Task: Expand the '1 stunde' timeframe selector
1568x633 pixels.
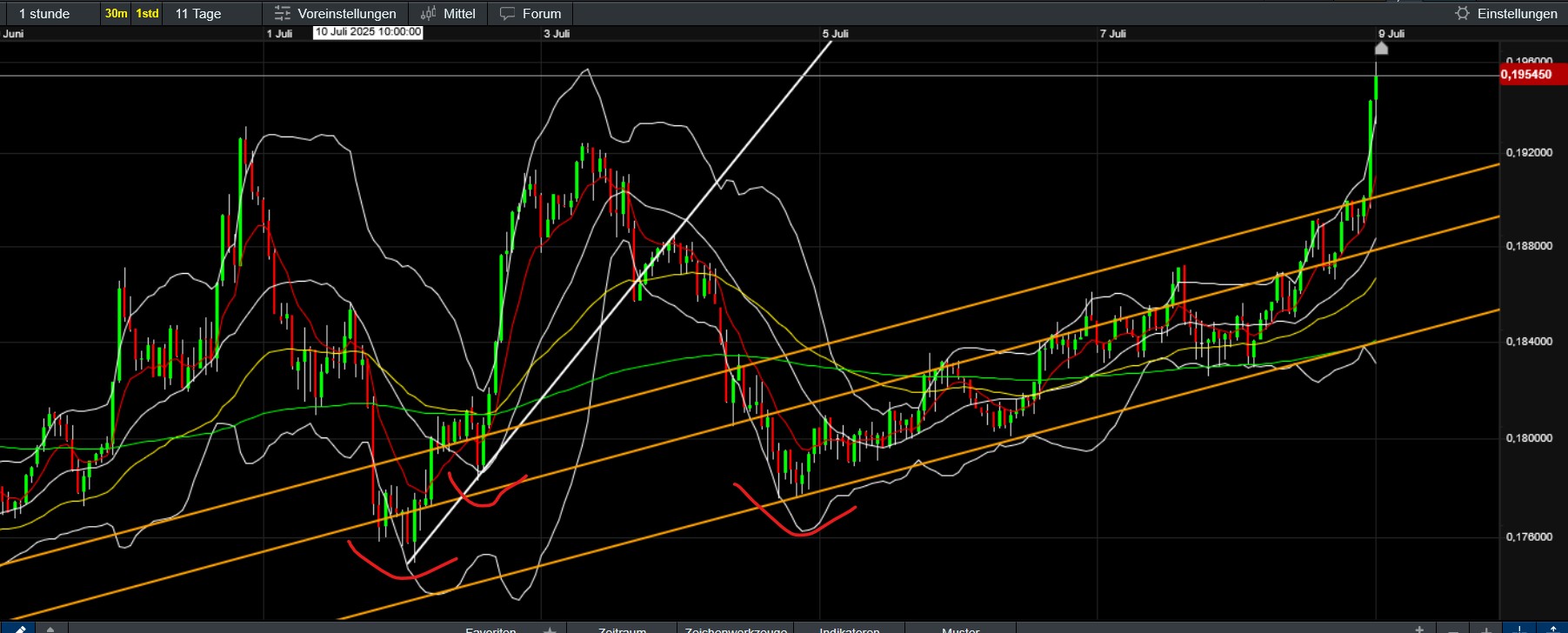Action: coord(44,13)
